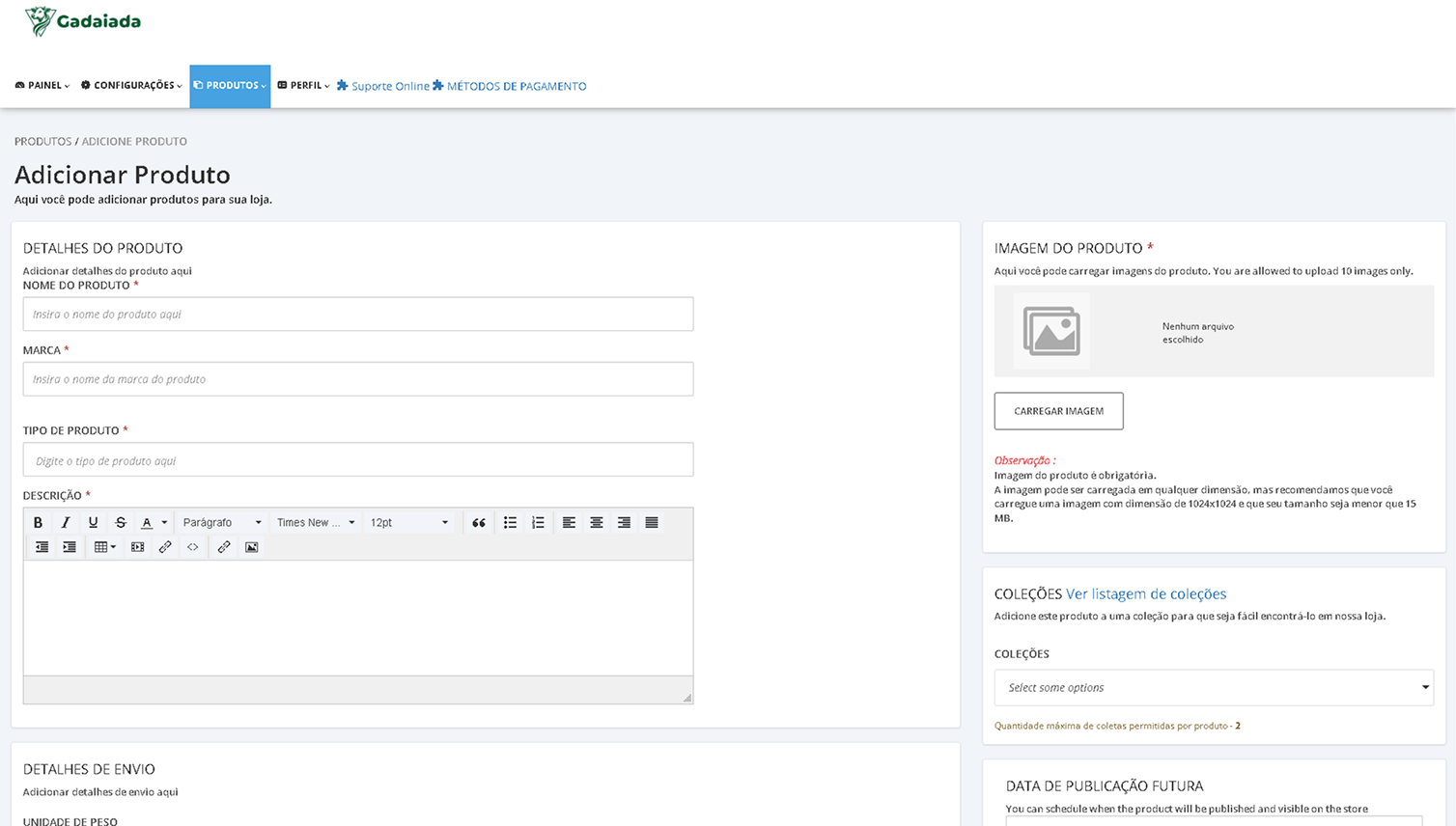Viewport: 1456px width, 826px height.
Task: Center align the description text
Action: coord(597,522)
